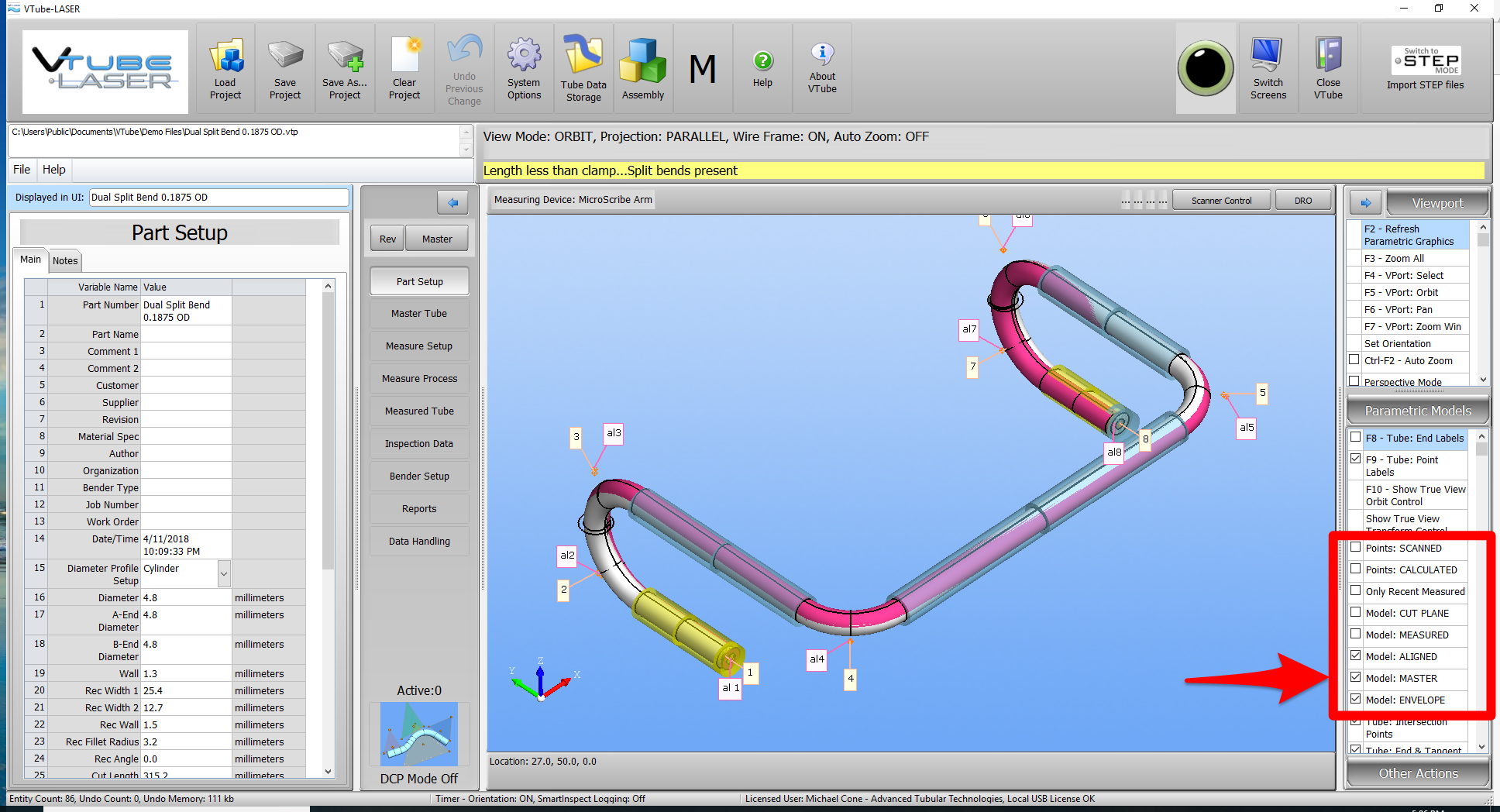
Task: Click the Clear Project icon
Action: pyautogui.click(x=404, y=70)
